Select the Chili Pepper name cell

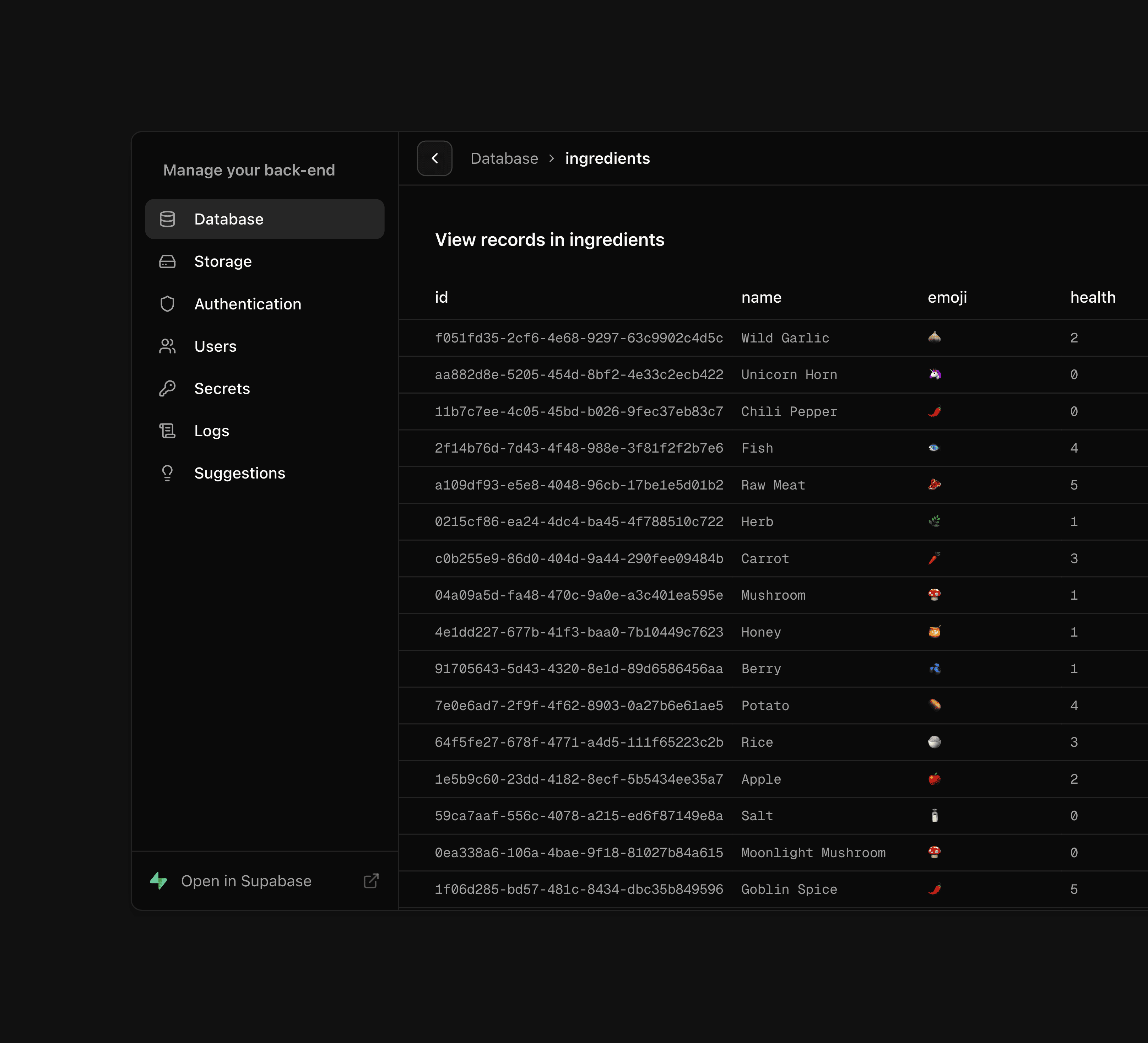[789, 411]
